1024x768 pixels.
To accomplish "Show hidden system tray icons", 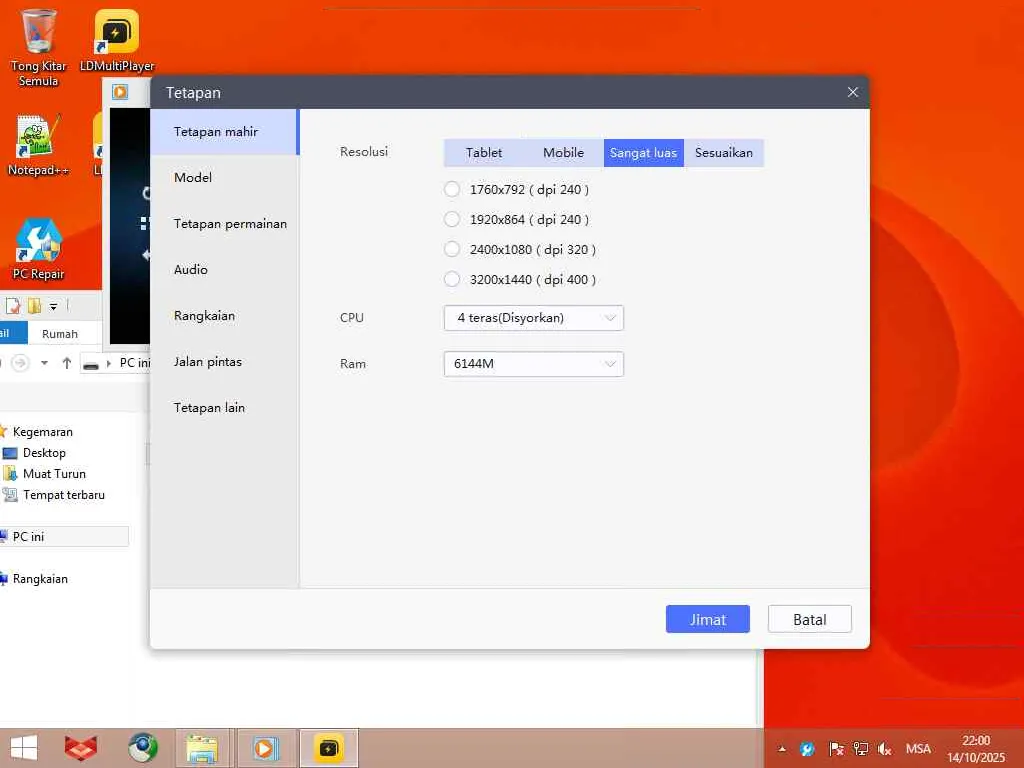I will click(782, 749).
